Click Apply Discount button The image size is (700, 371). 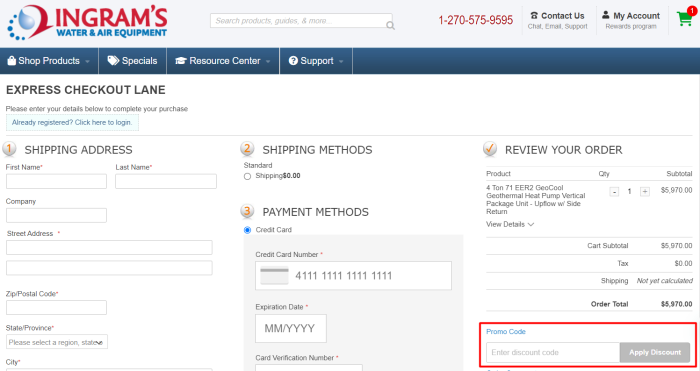[655, 352]
